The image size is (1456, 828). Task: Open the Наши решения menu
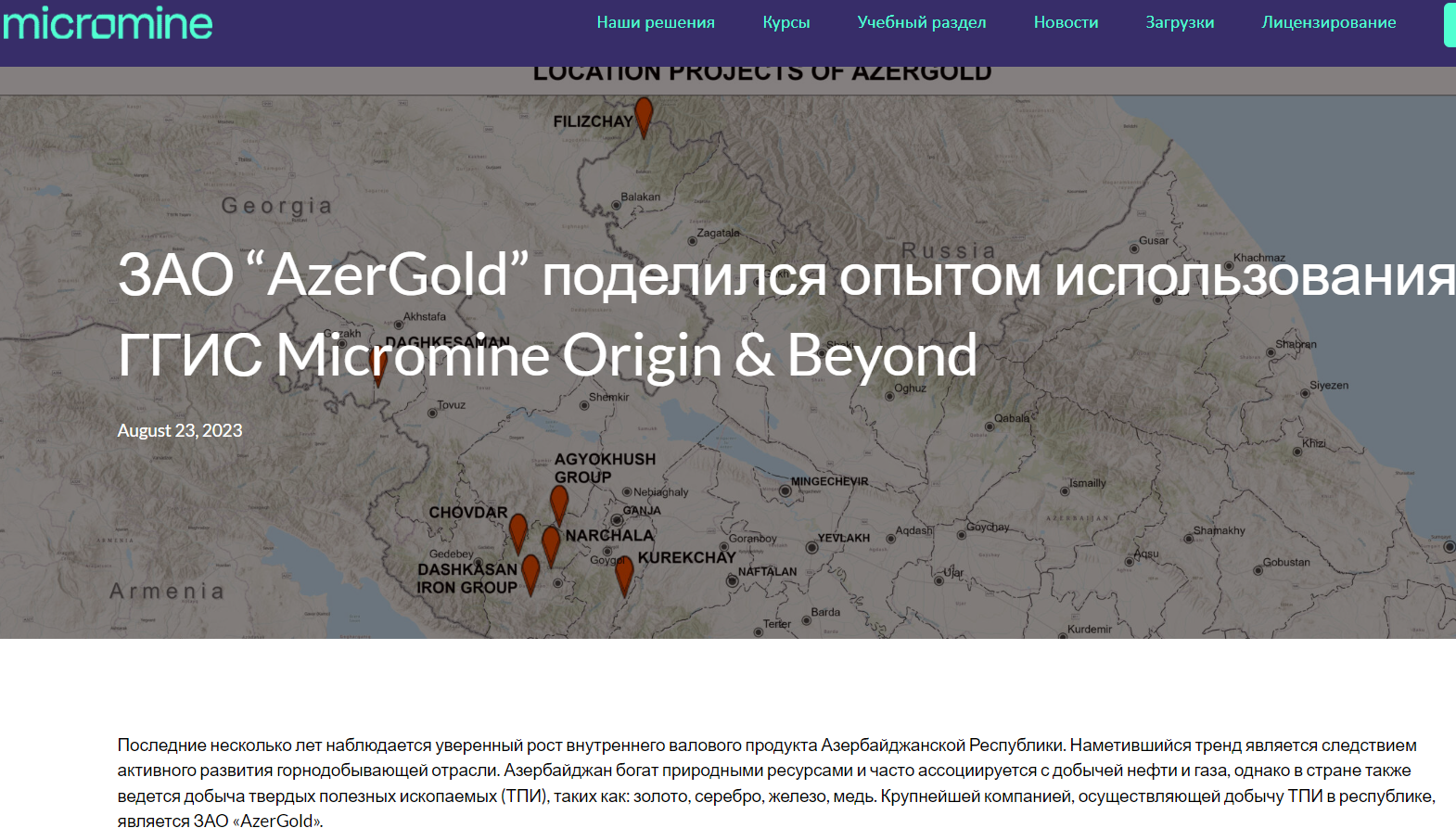[656, 22]
